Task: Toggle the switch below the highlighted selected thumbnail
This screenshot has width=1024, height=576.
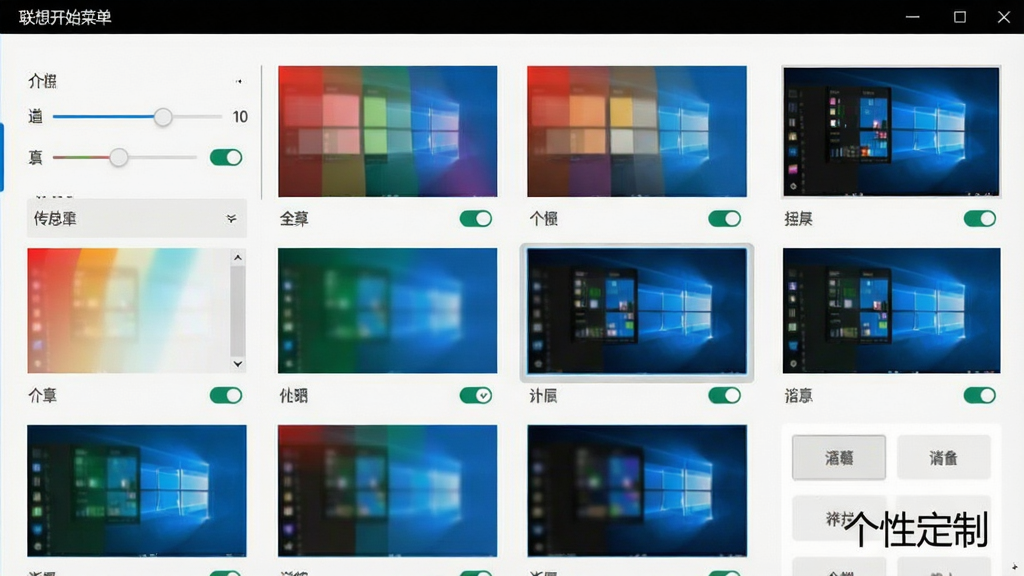Action: (724, 395)
